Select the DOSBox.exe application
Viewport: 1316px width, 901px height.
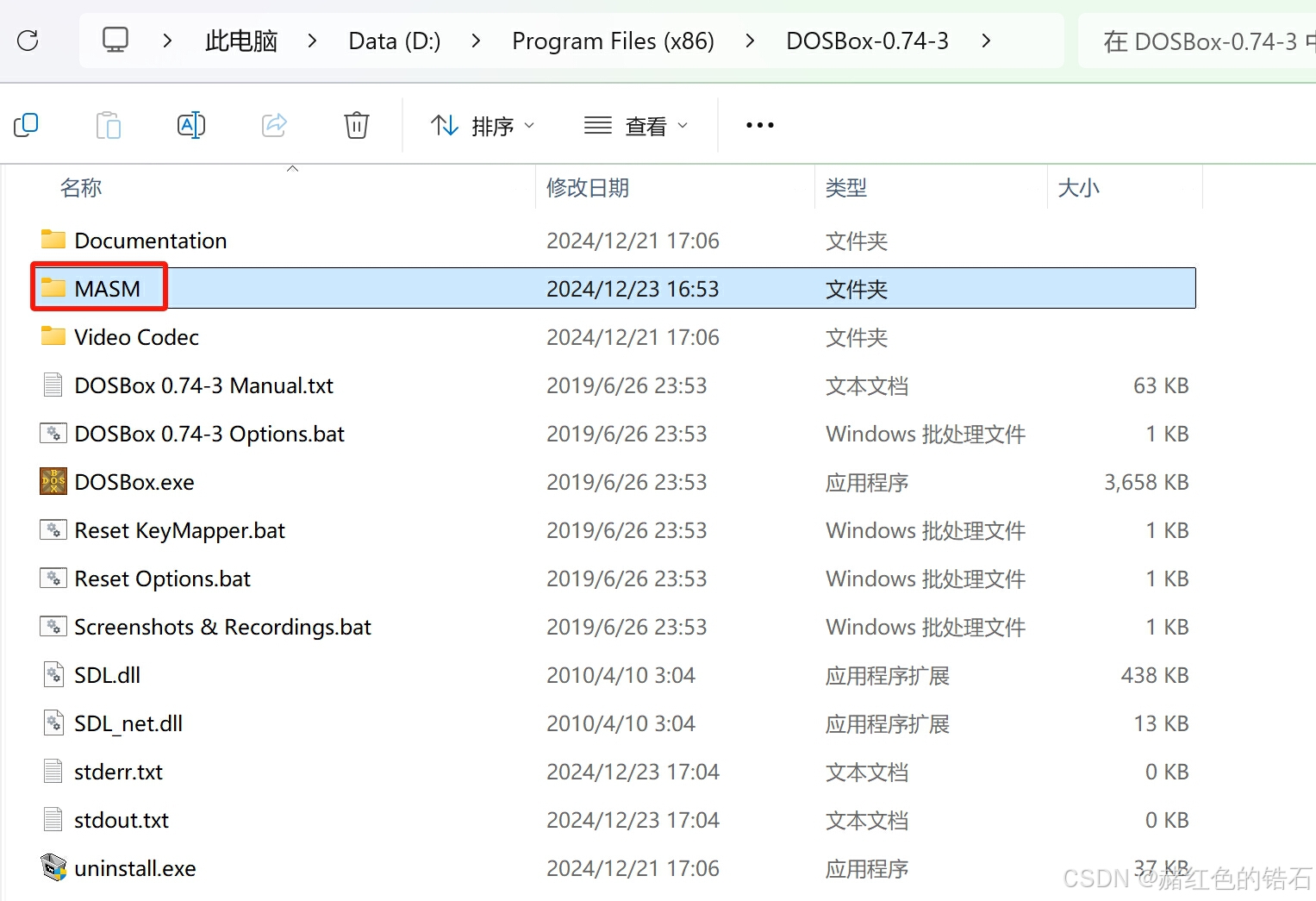[134, 482]
